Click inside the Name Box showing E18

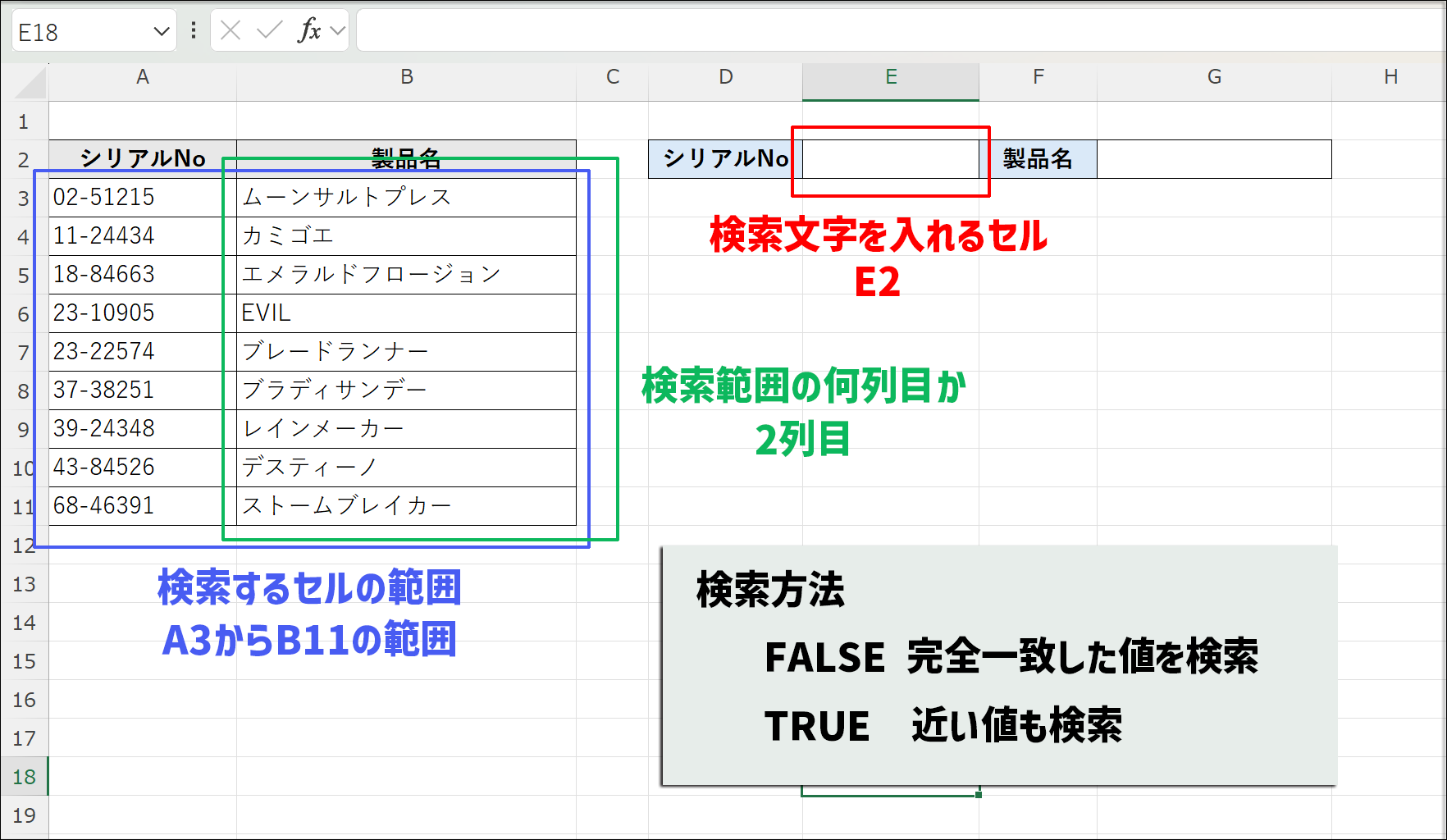pyautogui.click(x=82, y=30)
